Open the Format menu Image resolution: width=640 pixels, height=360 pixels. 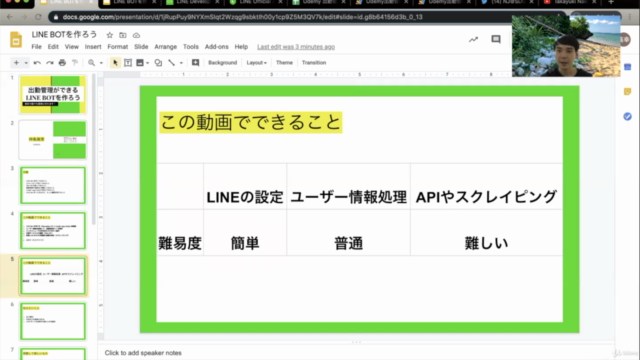(118, 47)
